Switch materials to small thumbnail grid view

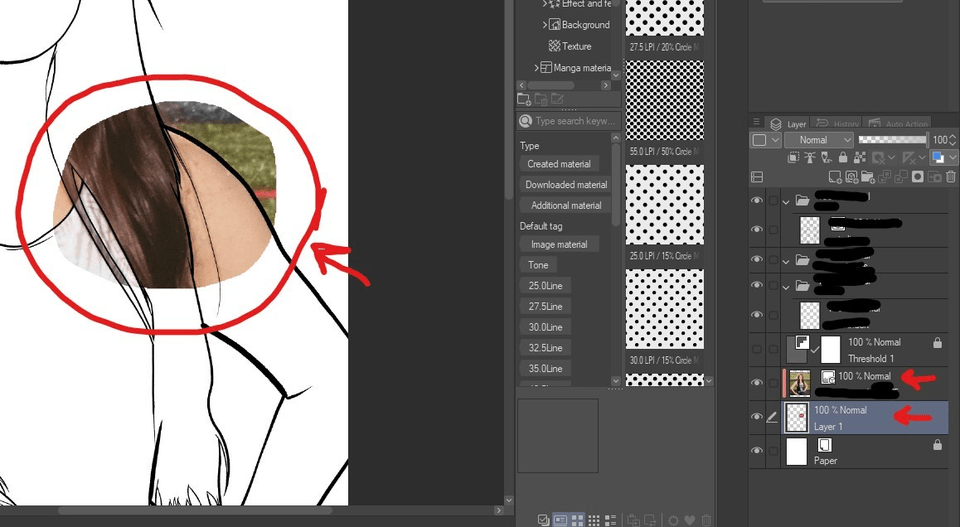(x=594, y=520)
